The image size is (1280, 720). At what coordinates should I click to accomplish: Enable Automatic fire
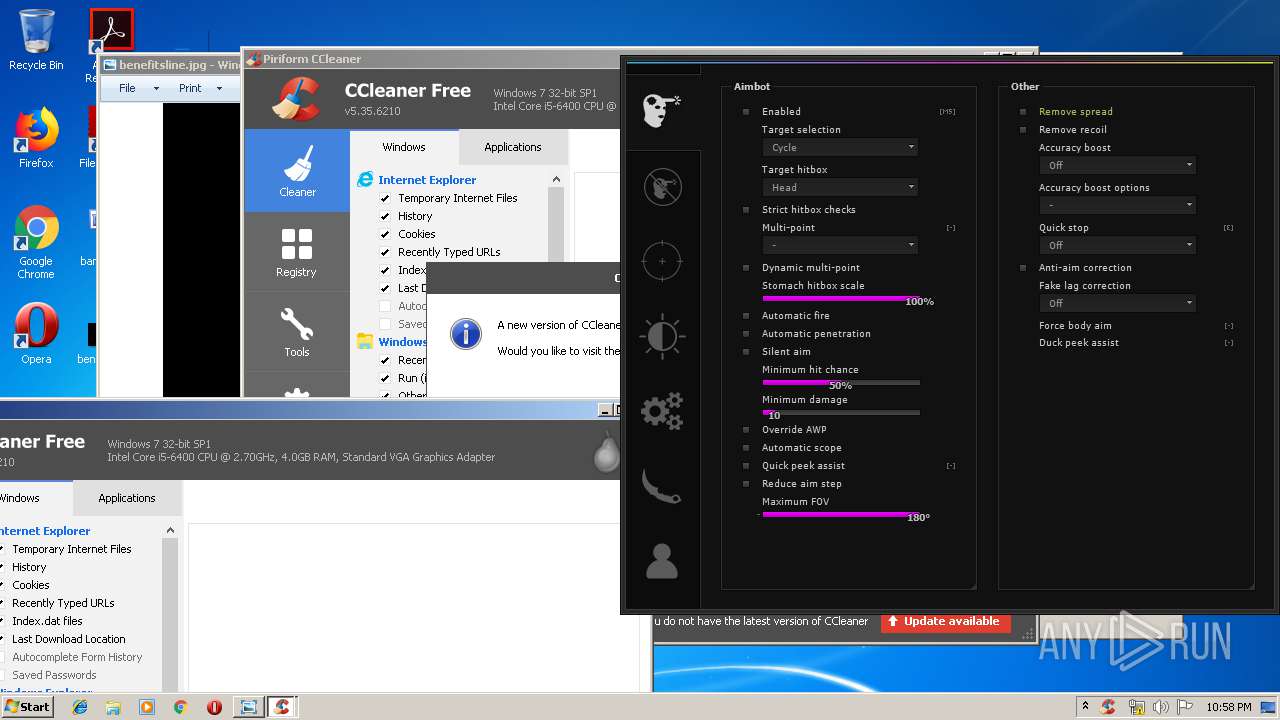(746, 316)
